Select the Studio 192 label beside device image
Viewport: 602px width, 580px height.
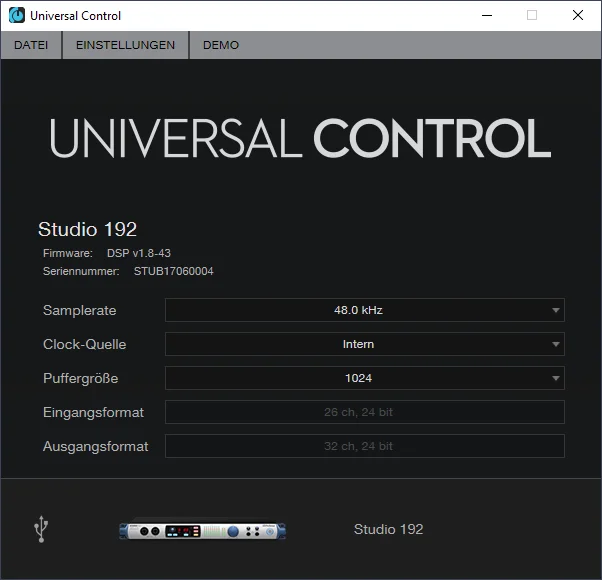(388, 529)
